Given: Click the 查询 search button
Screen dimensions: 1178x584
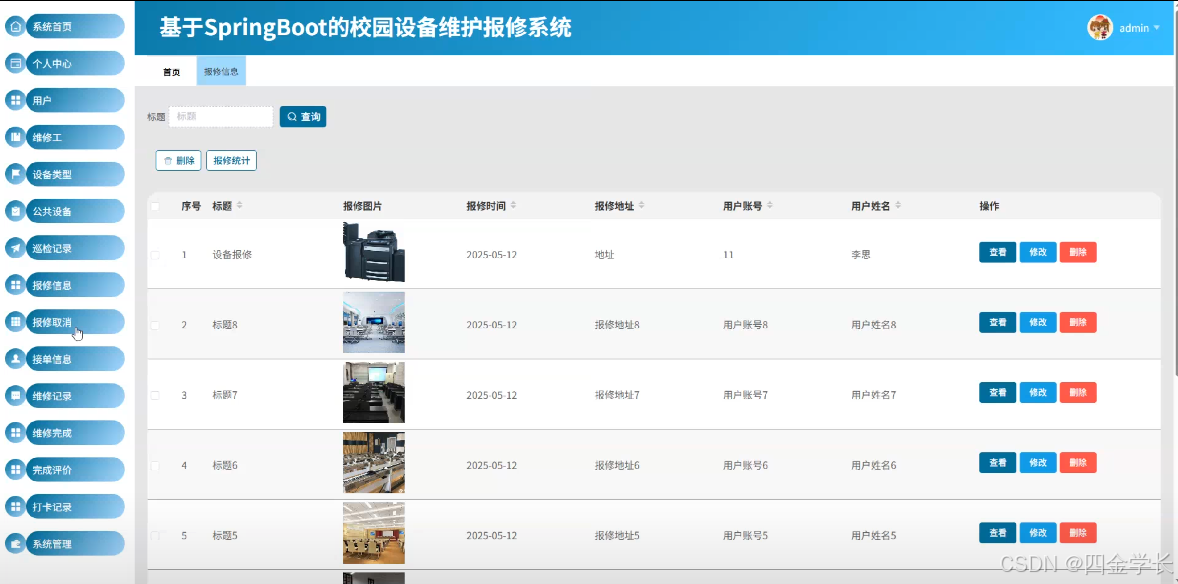Looking at the screenshot, I should pyautogui.click(x=303, y=116).
